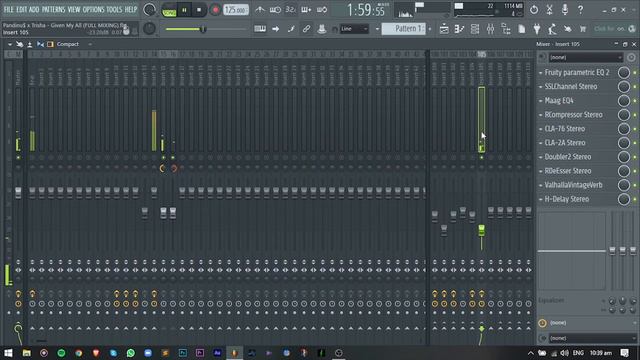
Task: Open Fruity parametric EQ 2 slot
Action: 577,72
